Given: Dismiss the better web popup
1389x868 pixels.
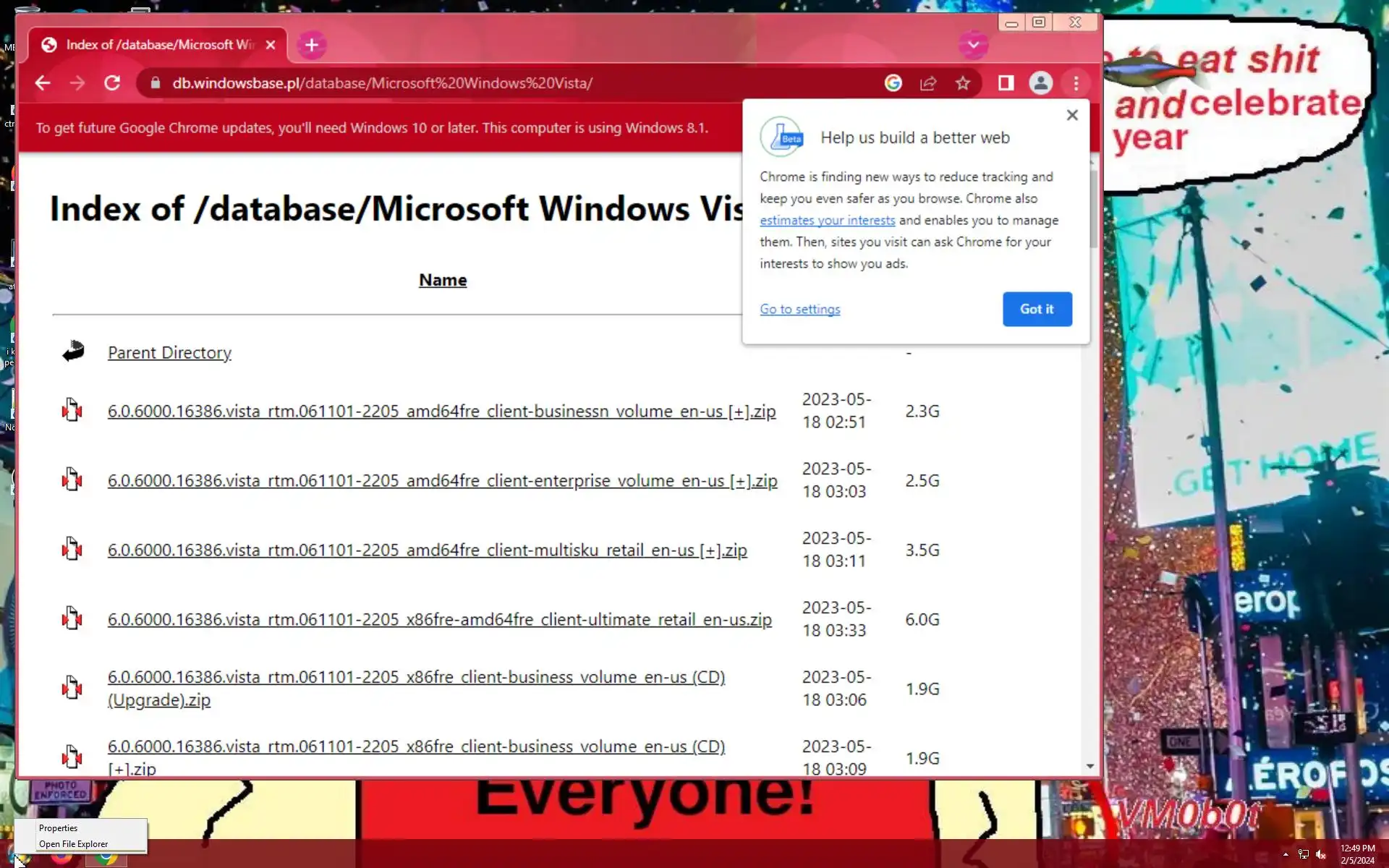Looking at the screenshot, I should pos(1072,115).
